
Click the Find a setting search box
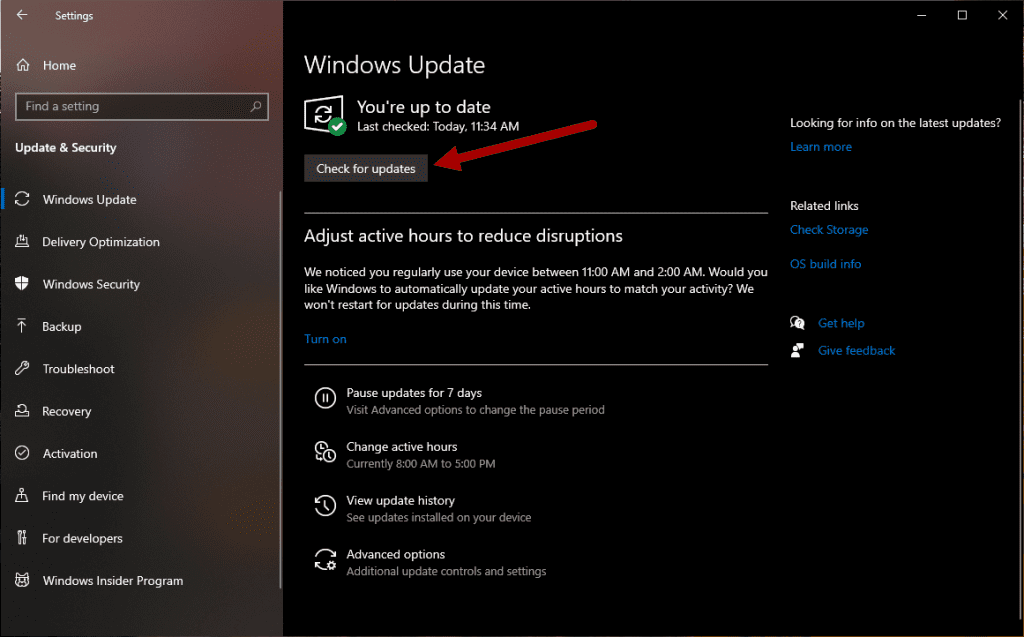tap(141, 106)
